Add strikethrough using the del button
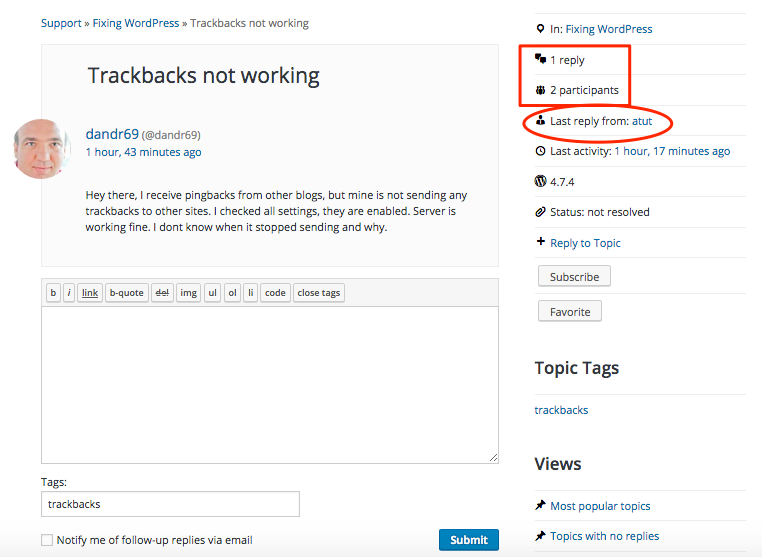Screen dimensions: 762x557 tap(162, 293)
